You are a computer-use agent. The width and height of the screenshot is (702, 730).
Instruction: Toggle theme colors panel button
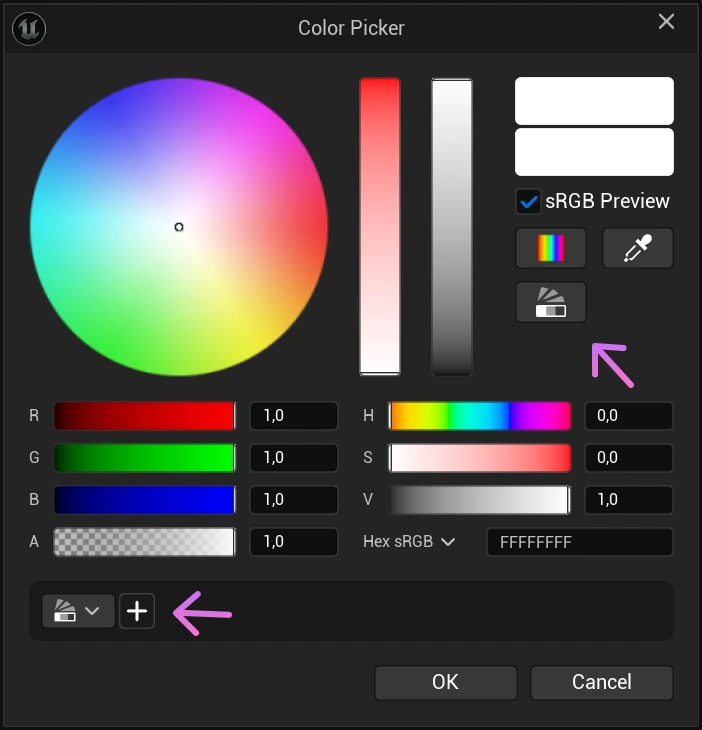click(x=551, y=302)
